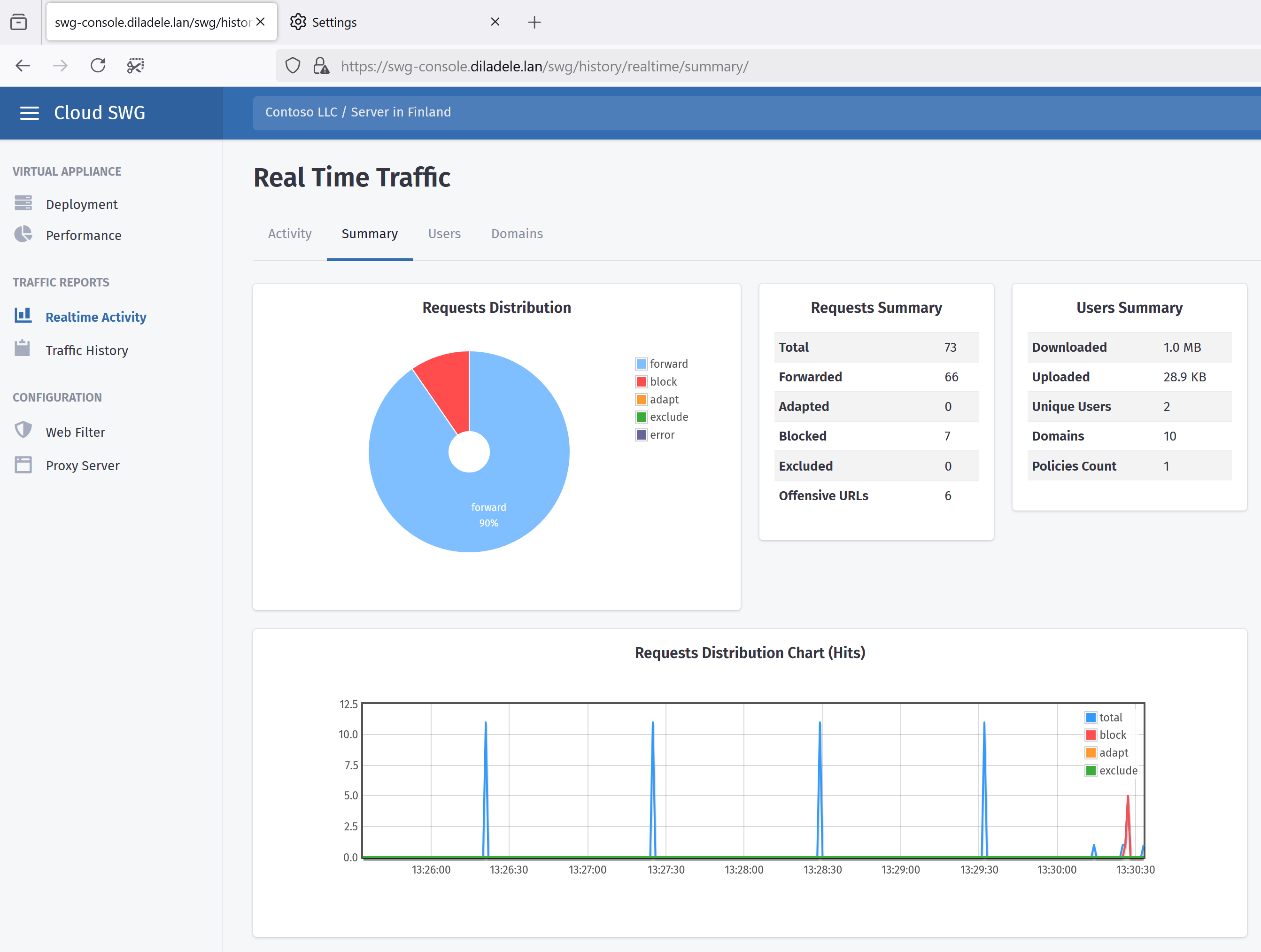Open a new browser tab with plus
Screen dimensions: 1261x952
coord(534,22)
